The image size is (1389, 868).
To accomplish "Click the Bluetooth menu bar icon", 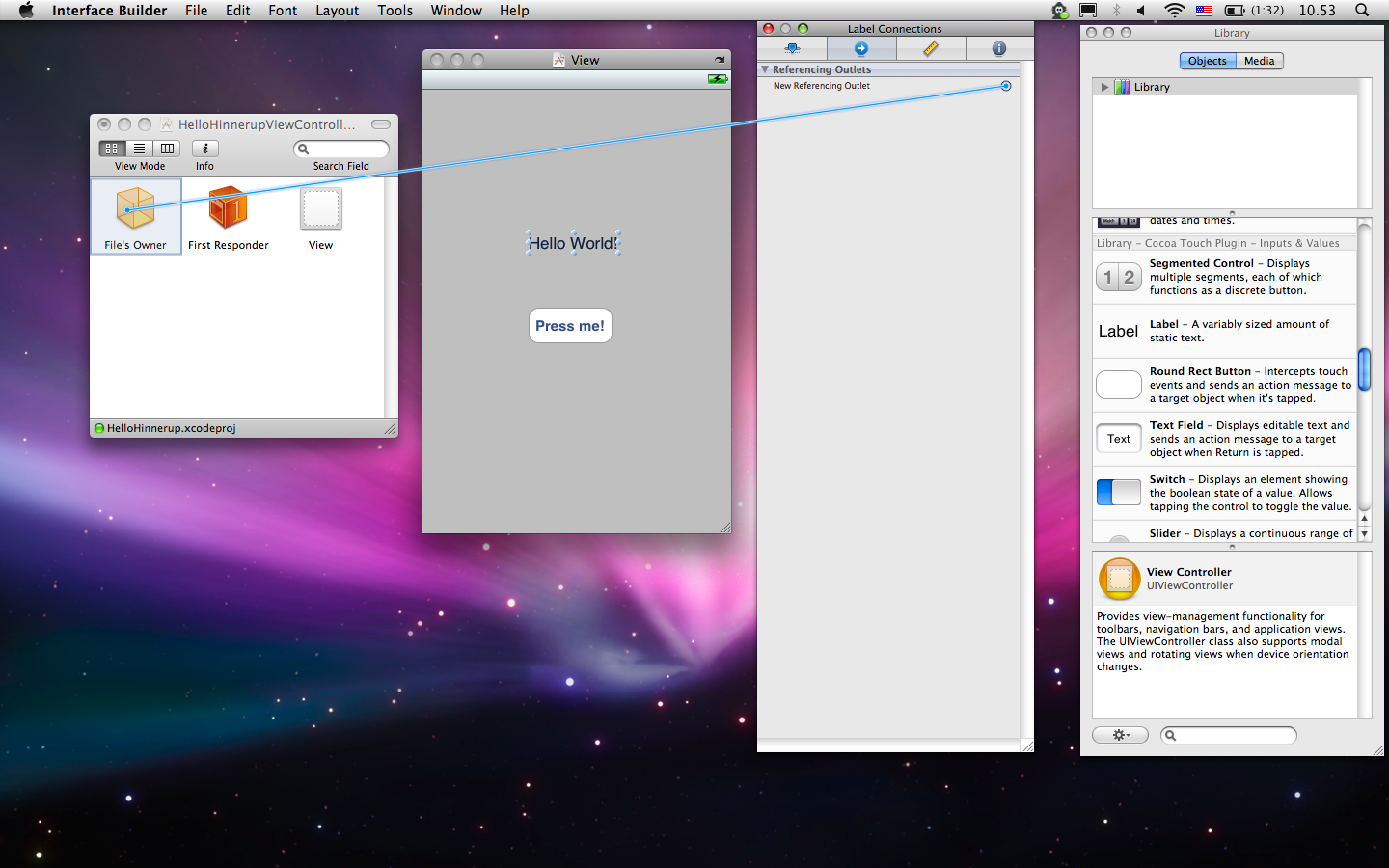I will click(x=1116, y=11).
